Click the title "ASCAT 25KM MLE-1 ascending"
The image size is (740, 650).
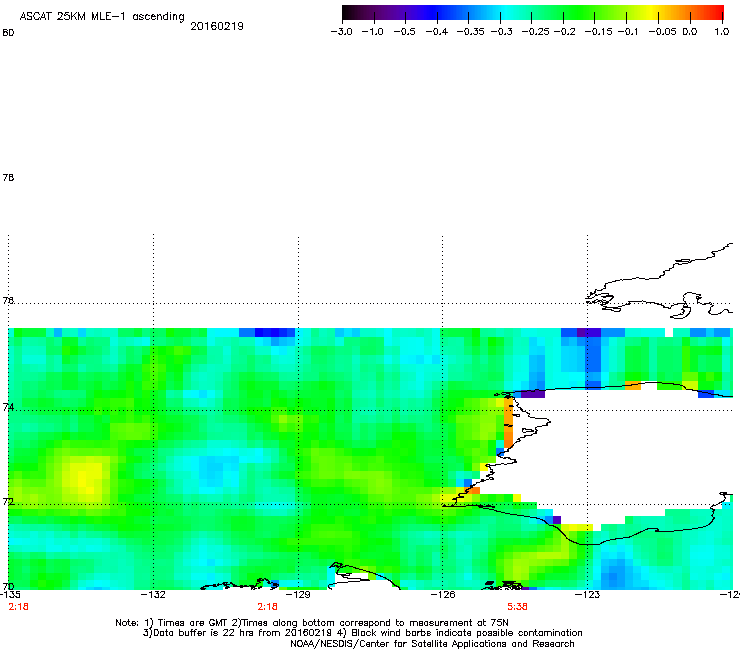tap(102, 17)
